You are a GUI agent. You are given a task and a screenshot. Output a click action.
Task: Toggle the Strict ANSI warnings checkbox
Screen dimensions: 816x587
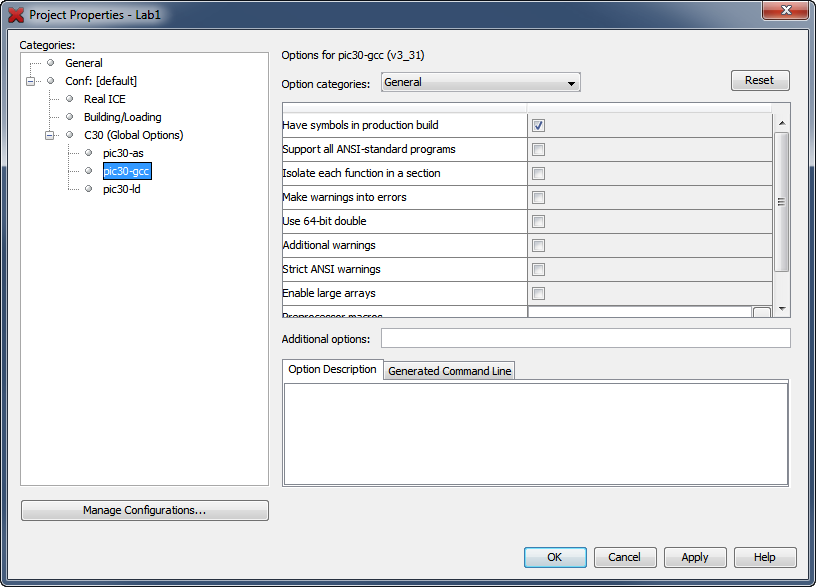coord(537,269)
